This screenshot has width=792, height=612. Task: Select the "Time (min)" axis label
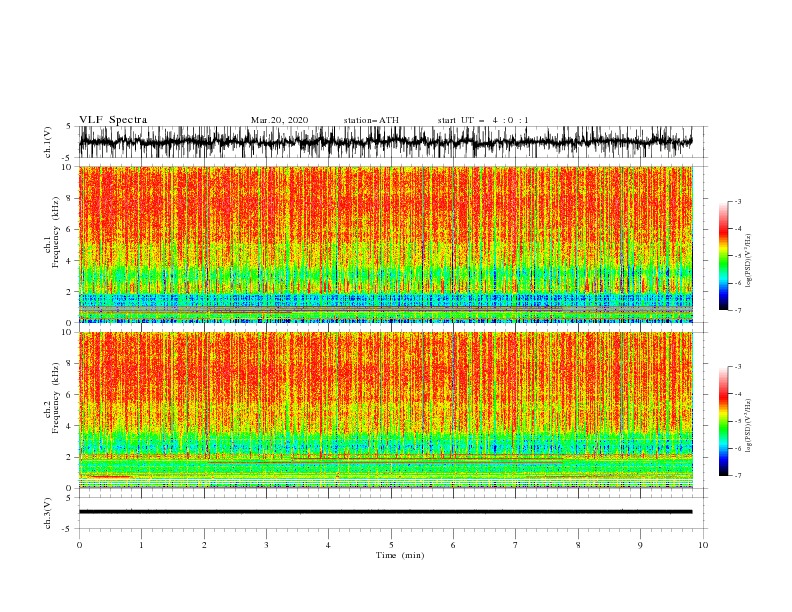[400, 555]
